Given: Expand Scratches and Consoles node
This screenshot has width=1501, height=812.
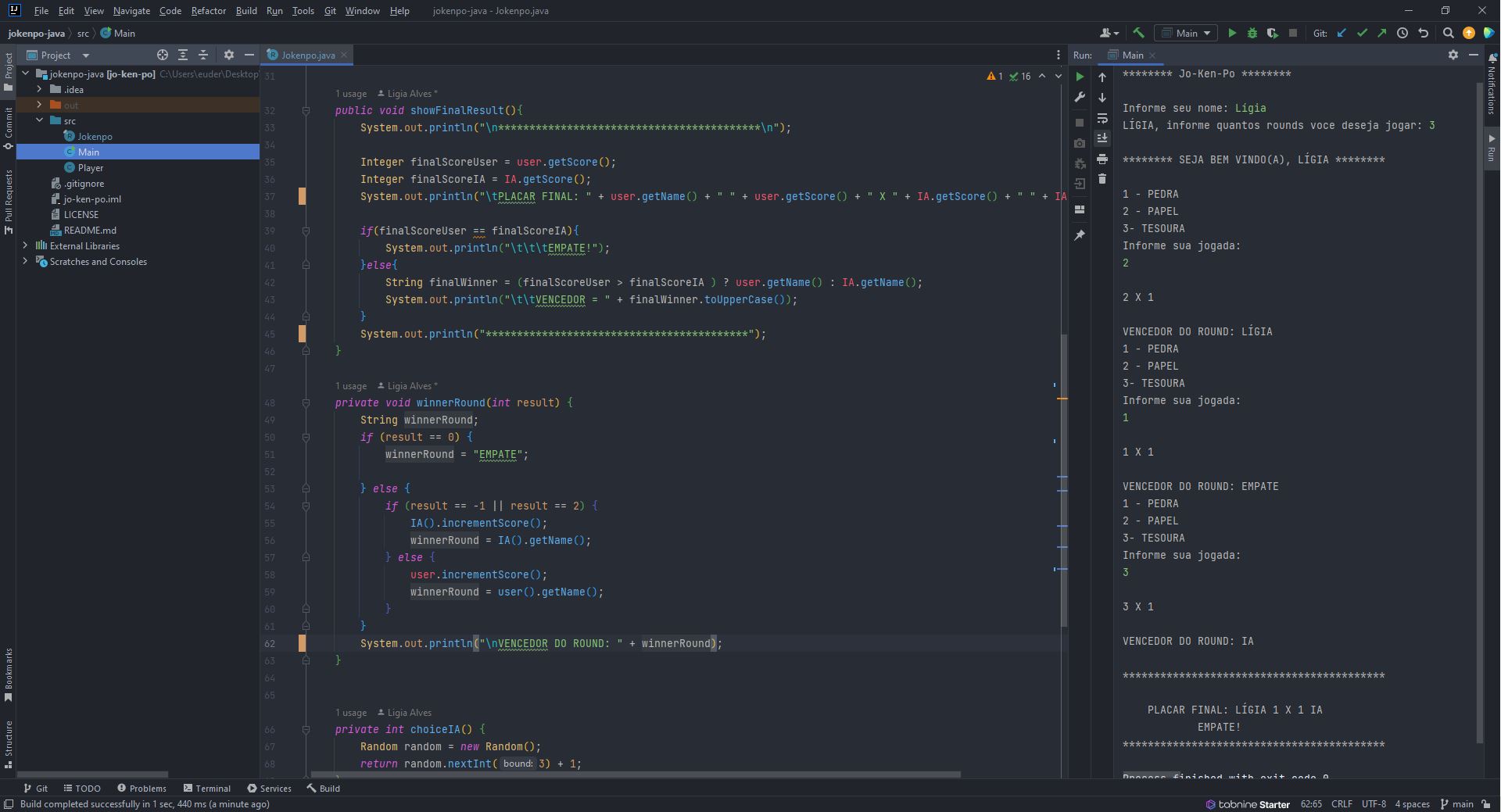Looking at the screenshot, I should 25,262.
